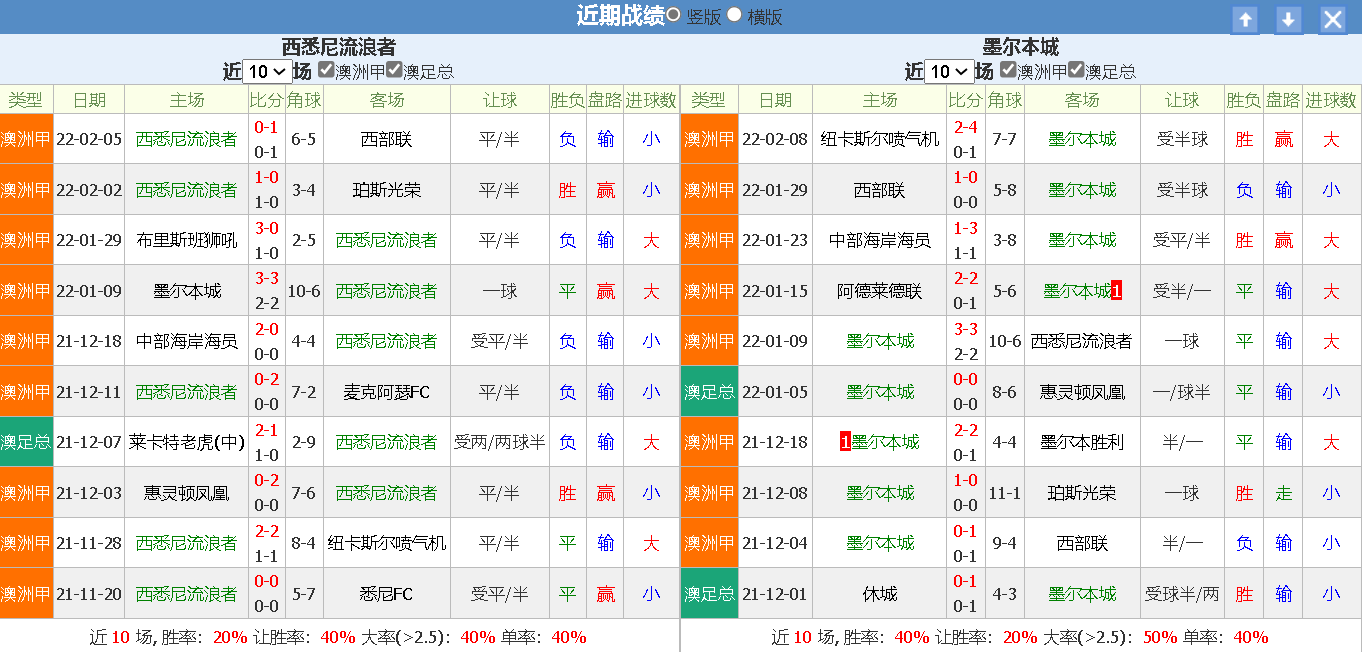Open match count dropdown for 西悉尼流浪者
The image size is (1364, 652).
[x=267, y=71]
